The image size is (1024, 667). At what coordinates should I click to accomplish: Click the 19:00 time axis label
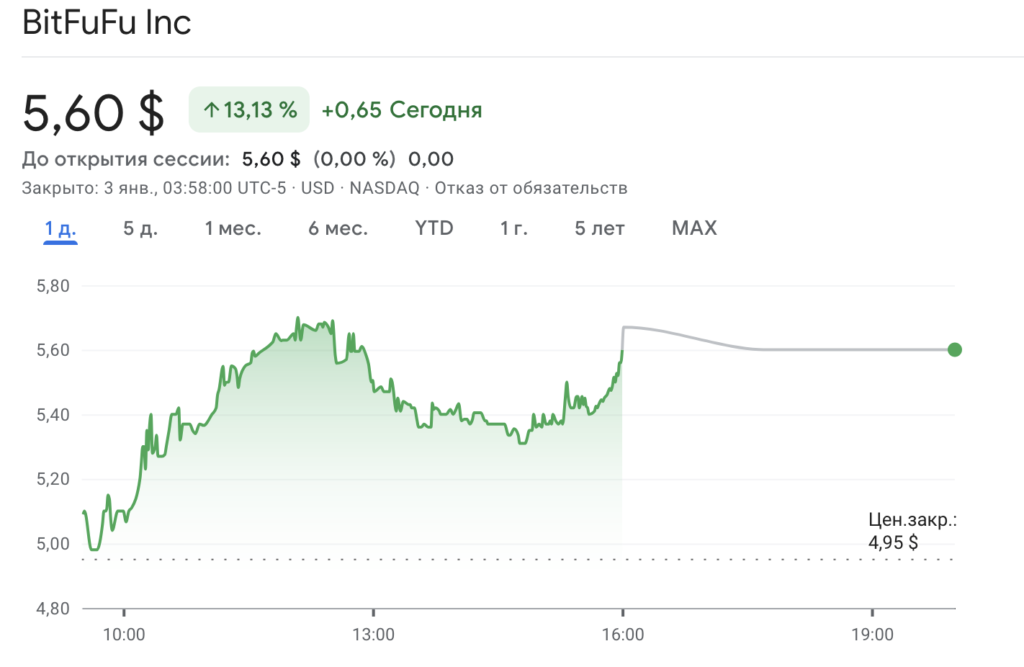tap(872, 634)
